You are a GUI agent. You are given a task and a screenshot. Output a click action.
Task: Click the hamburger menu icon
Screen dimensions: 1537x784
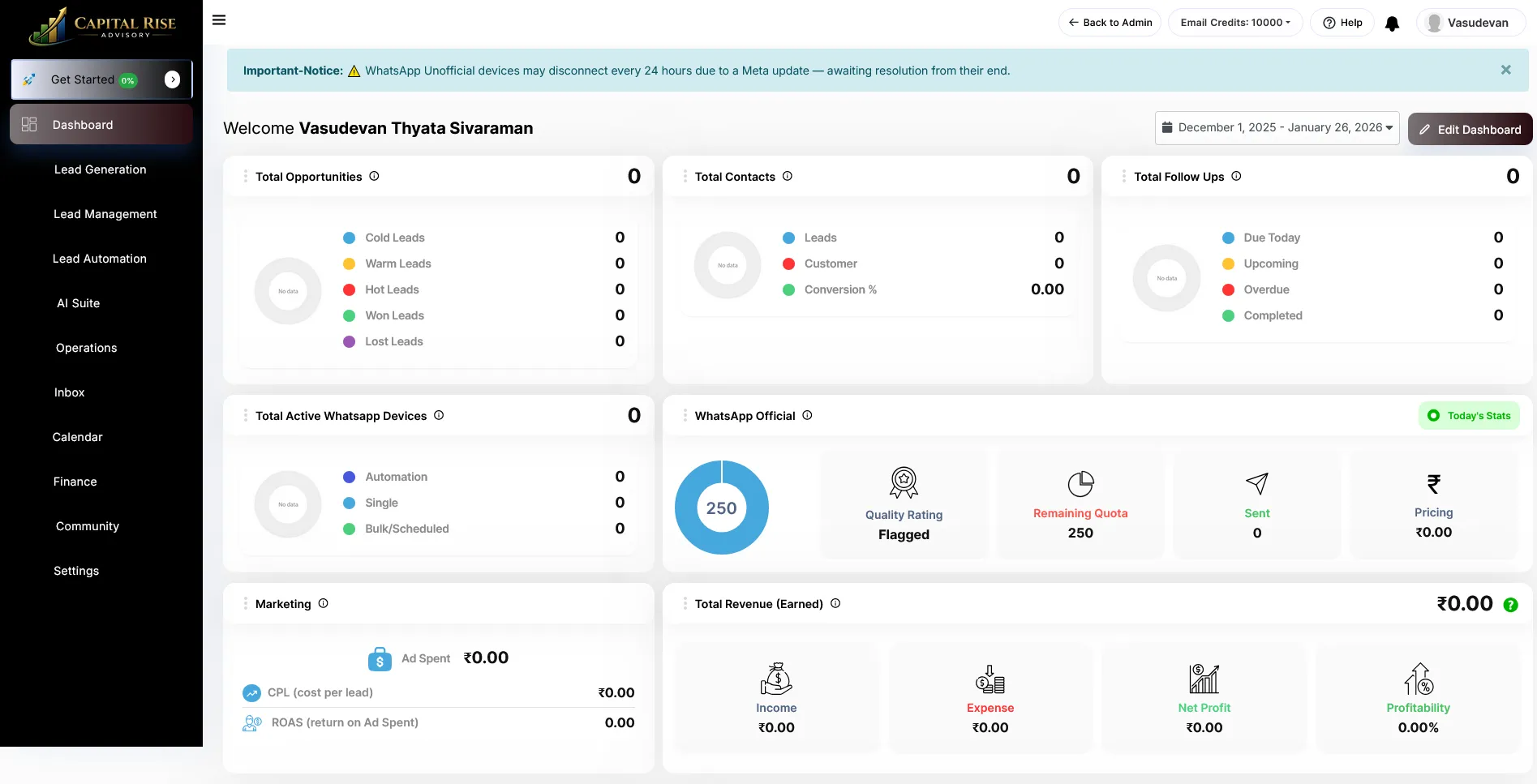pos(219,20)
